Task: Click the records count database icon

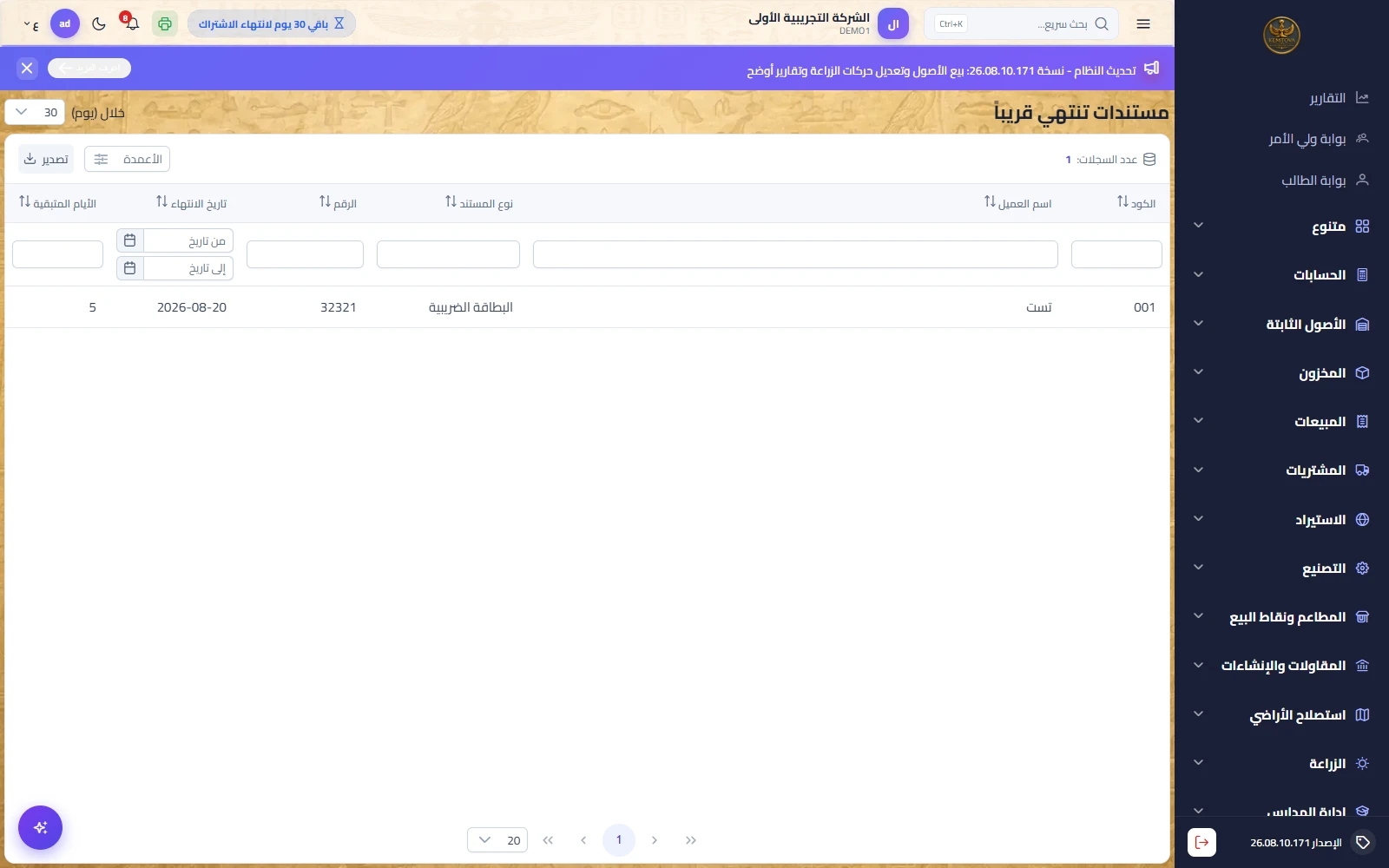Action: [1149, 159]
